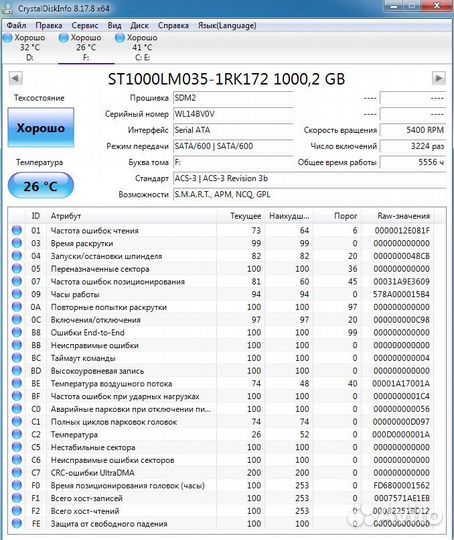Click the blue status orb for disk C: E:
This screenshot has height=540, width=454.
click(x=120, y=38)
